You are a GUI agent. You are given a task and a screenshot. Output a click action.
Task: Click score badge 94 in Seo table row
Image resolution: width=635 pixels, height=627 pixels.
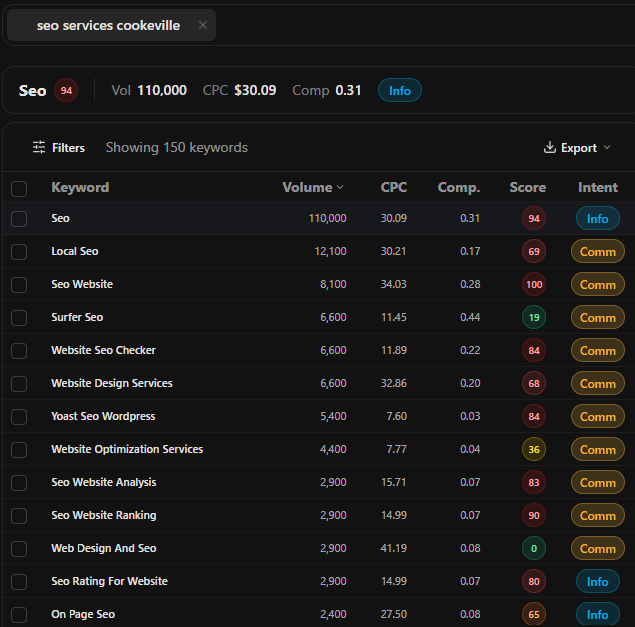click(534, 218)
